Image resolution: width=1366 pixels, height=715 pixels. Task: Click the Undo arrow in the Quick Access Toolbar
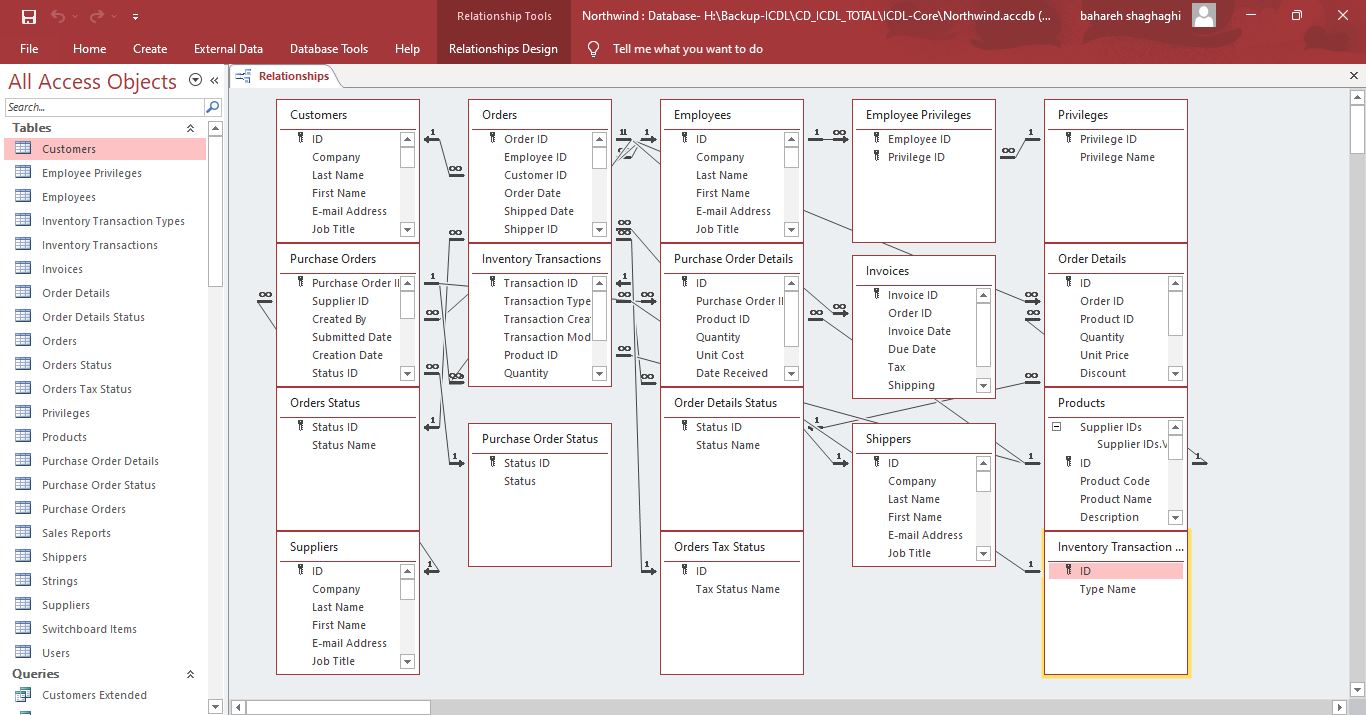pyautogui.click(x=58, y=16)
